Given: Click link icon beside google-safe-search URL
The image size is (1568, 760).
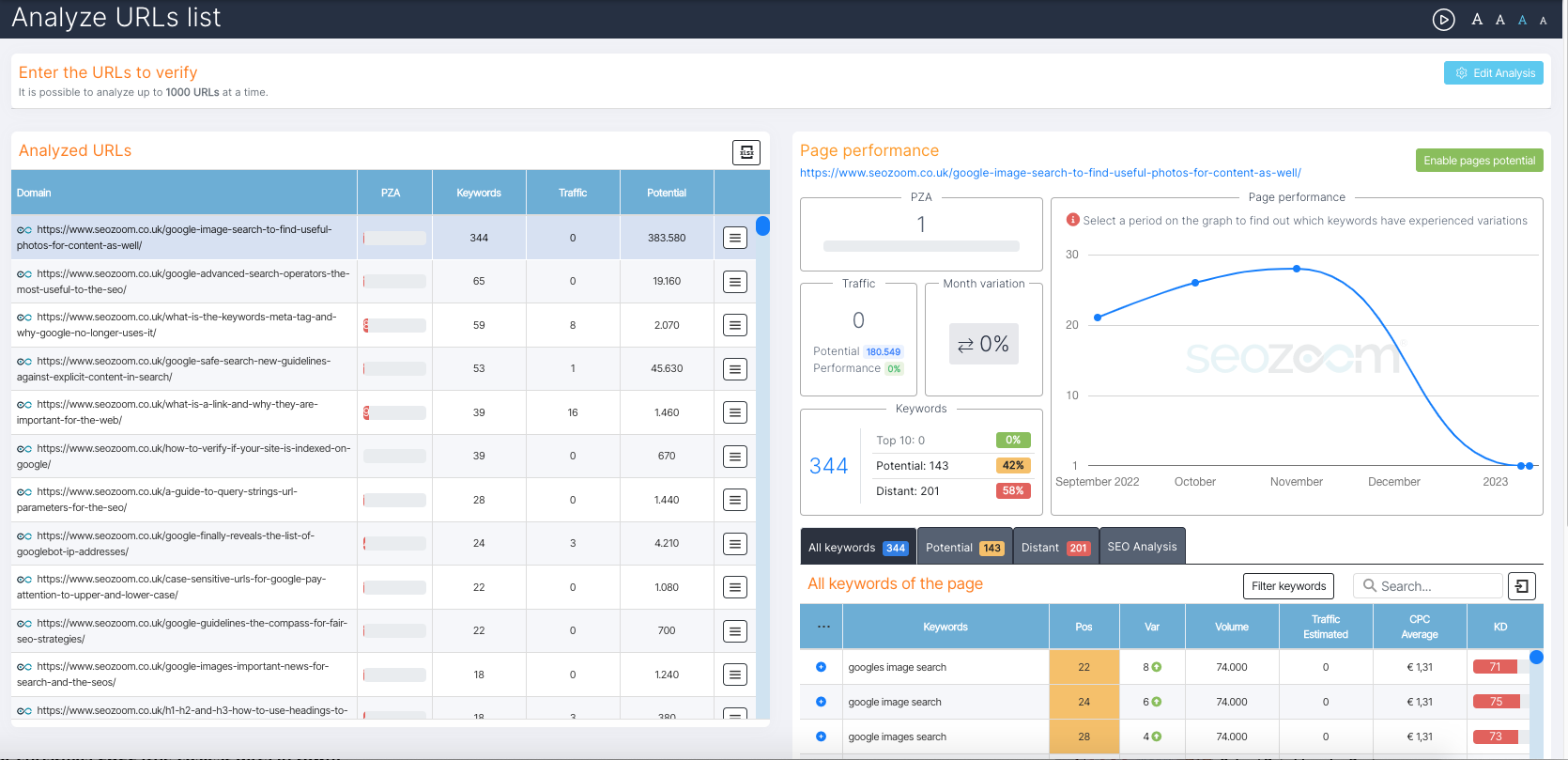Looking at the screenshot, I should point(24,362).
